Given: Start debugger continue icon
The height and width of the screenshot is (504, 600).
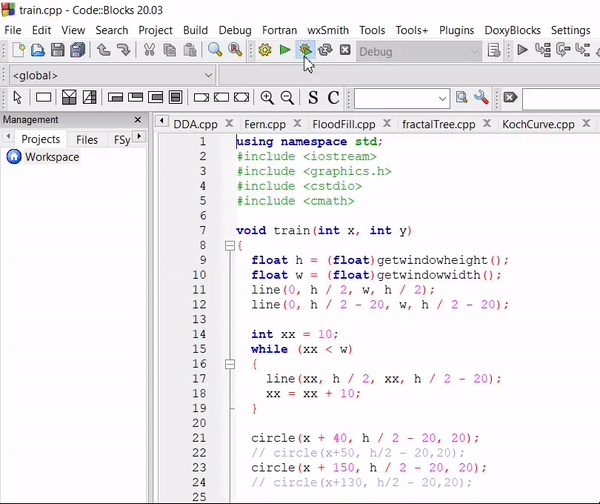Looking at the screenshot, I should tap(522, 50).
